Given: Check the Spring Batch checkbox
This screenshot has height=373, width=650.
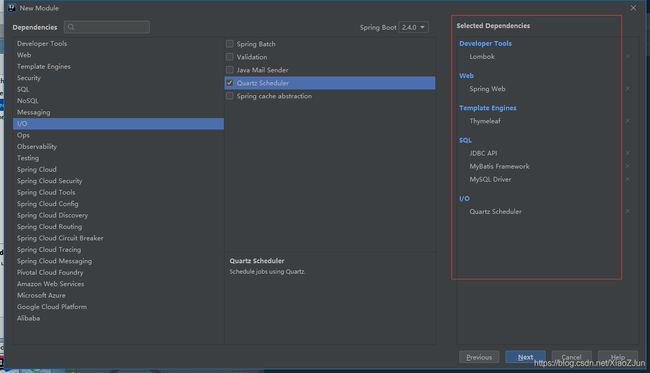Looking at the screenshot, I should (229, 44).
